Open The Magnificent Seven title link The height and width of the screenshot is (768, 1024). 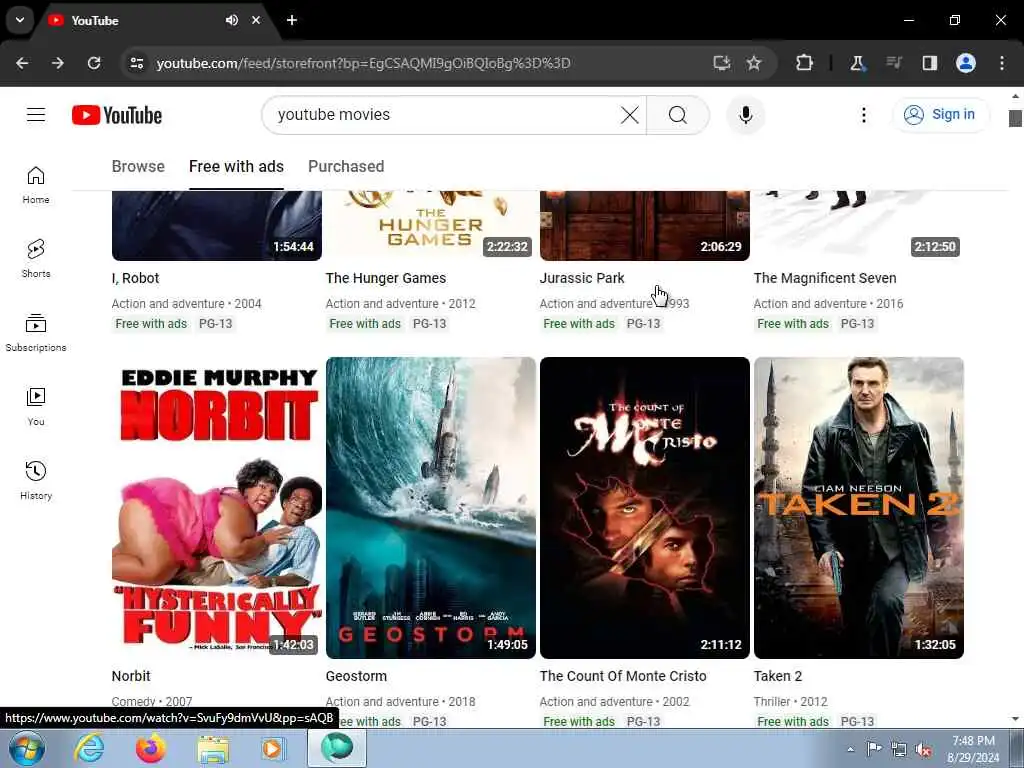(825, 278)
